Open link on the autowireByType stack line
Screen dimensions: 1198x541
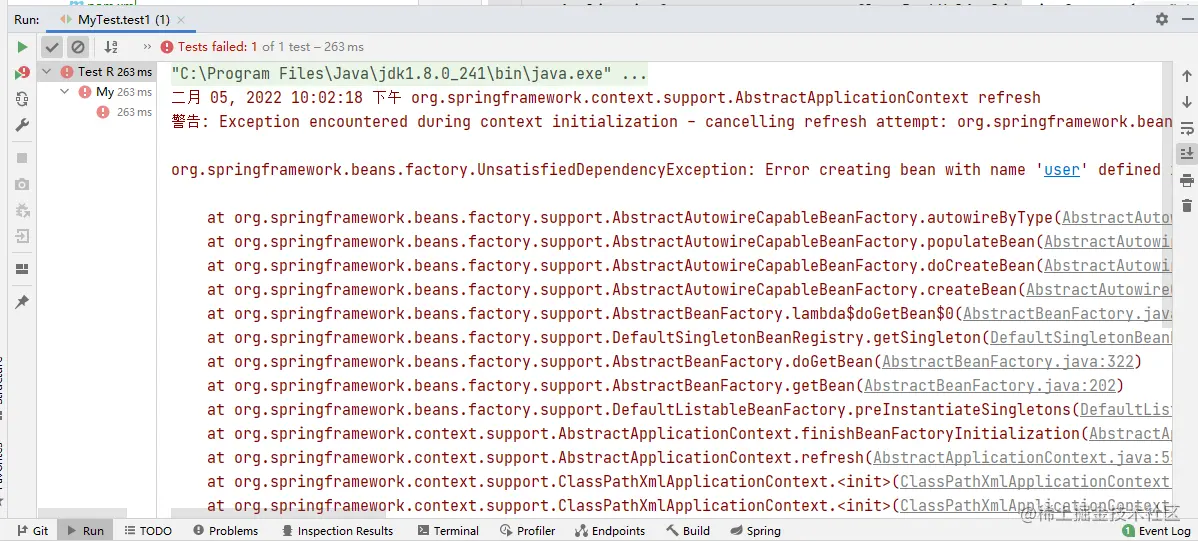pos(1117,218)
